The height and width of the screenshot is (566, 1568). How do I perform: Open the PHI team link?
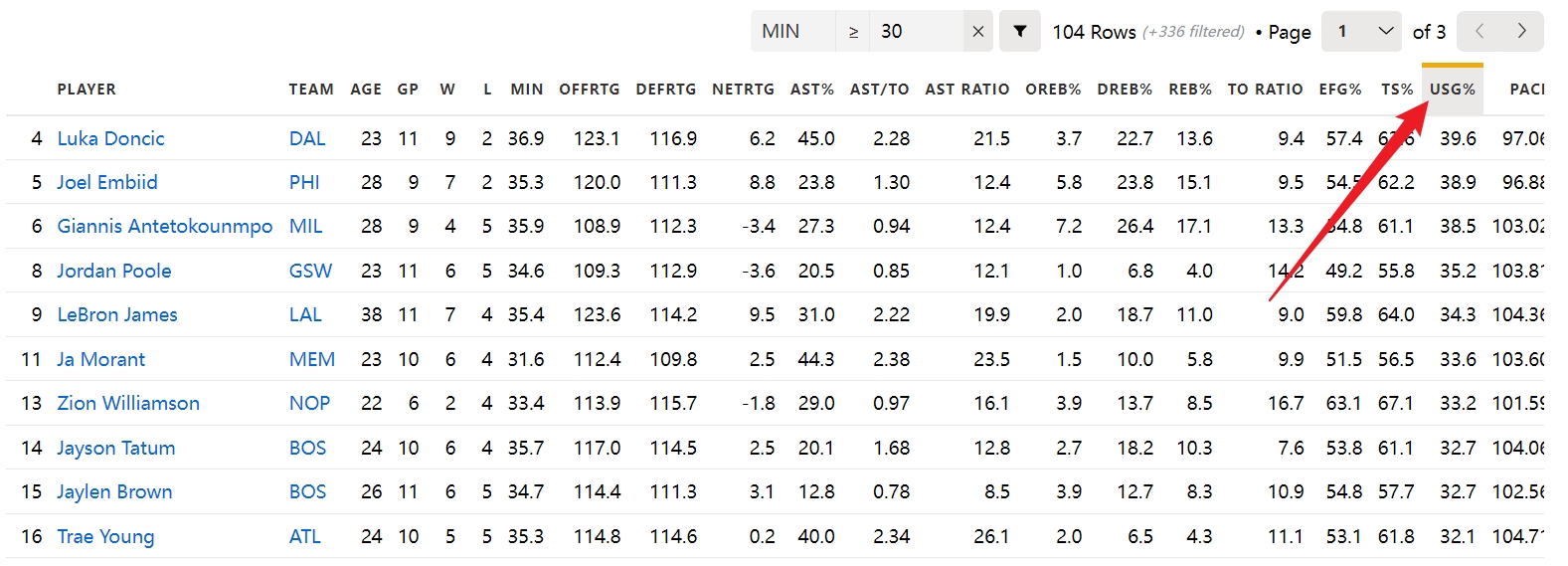click(x=304, y=182)
